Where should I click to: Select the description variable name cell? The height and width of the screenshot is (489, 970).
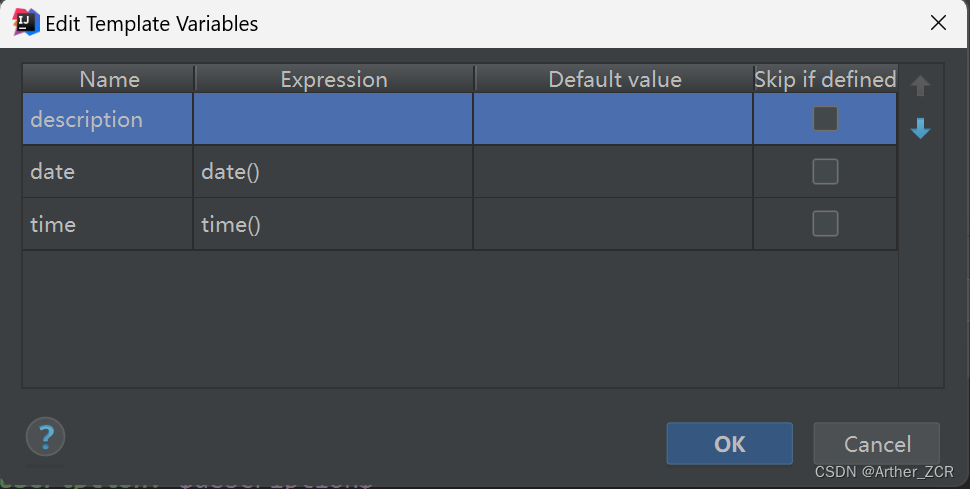(108, 119)
